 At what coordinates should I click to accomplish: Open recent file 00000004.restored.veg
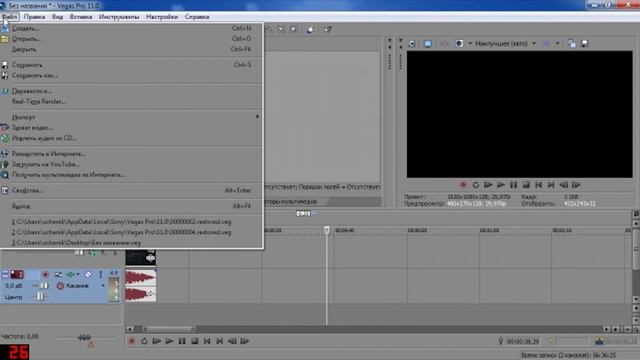tap(131, 232)
